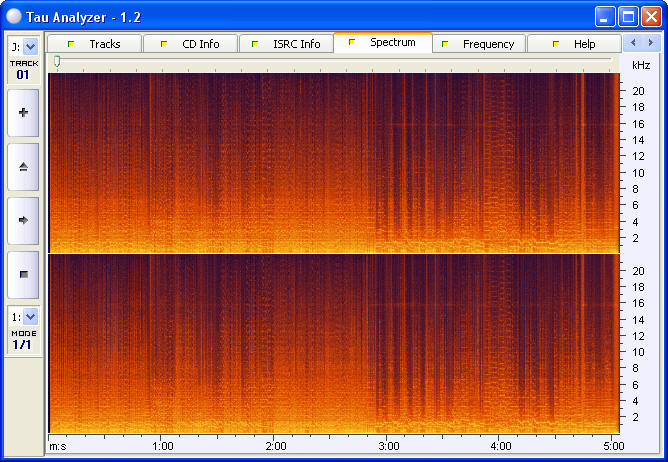
Task: Select the ISRC Info tab
Action: pos(287,44)
